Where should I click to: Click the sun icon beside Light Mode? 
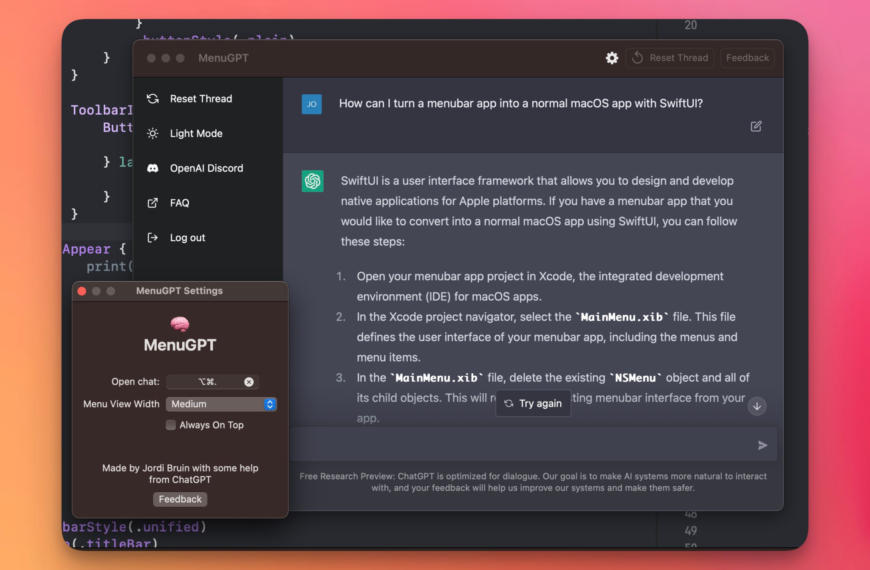pos(153,133)
